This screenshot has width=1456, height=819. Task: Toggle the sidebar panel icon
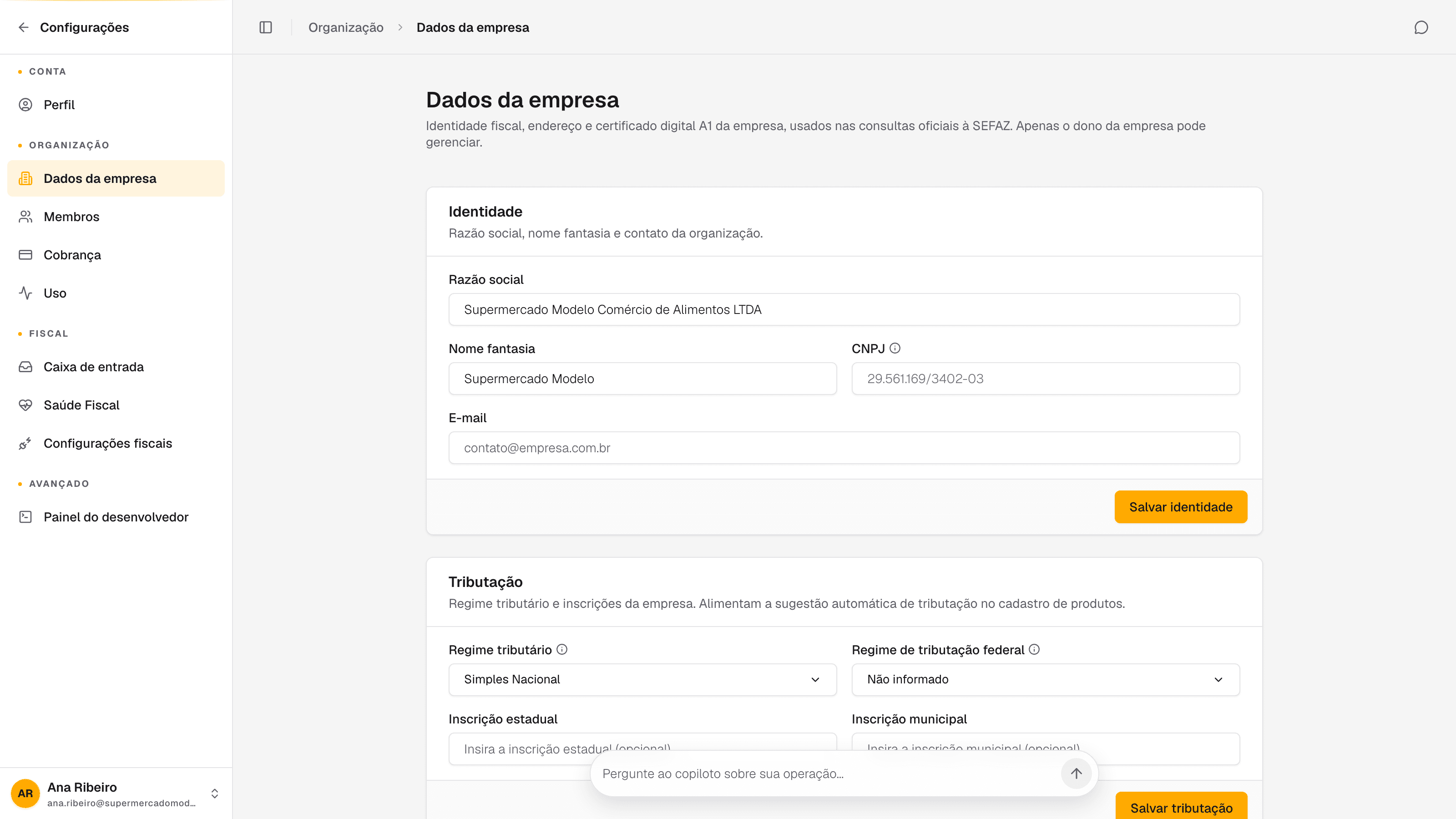[x=266, y=27]
